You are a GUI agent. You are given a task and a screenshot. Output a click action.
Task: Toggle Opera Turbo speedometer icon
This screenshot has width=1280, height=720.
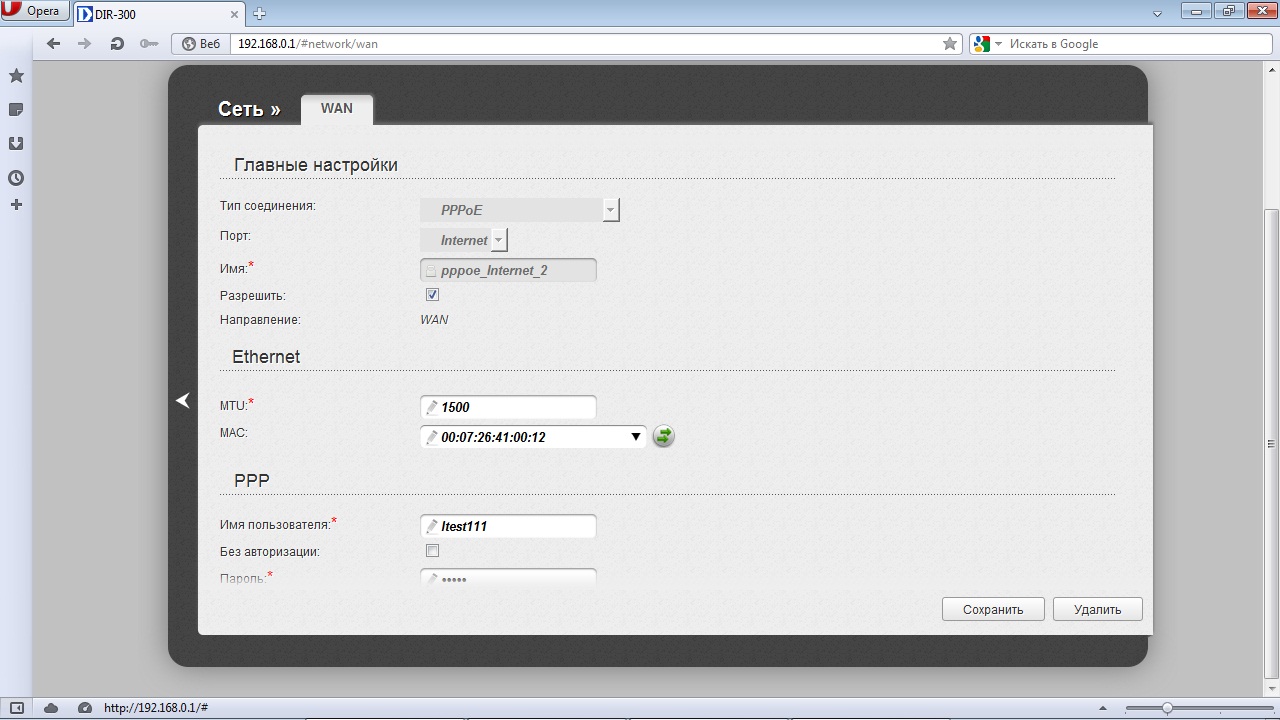[x=85, y=708]
